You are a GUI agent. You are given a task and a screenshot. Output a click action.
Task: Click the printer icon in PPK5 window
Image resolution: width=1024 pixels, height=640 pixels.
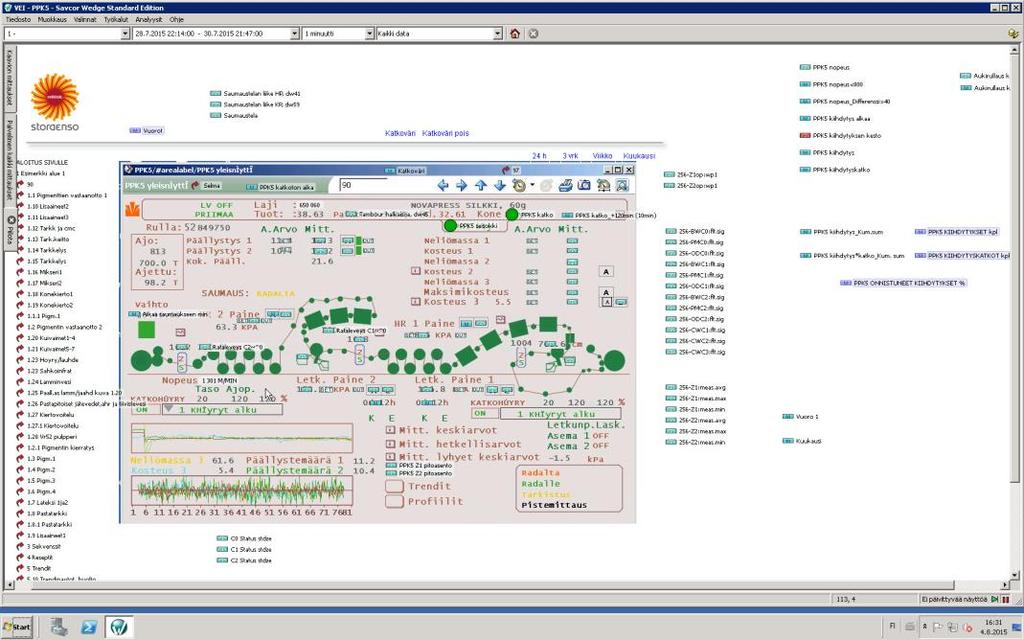(x=566, y=185)
